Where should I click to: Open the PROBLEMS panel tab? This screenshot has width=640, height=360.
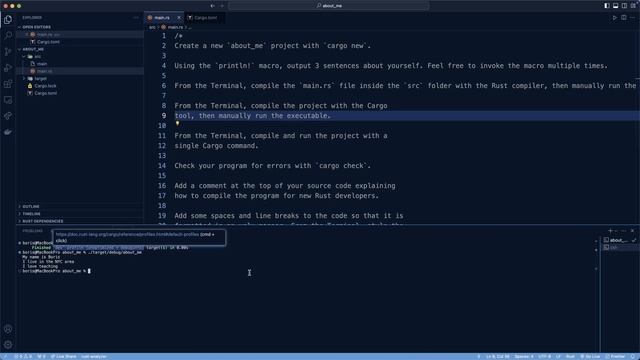click(x=32, y=231)
